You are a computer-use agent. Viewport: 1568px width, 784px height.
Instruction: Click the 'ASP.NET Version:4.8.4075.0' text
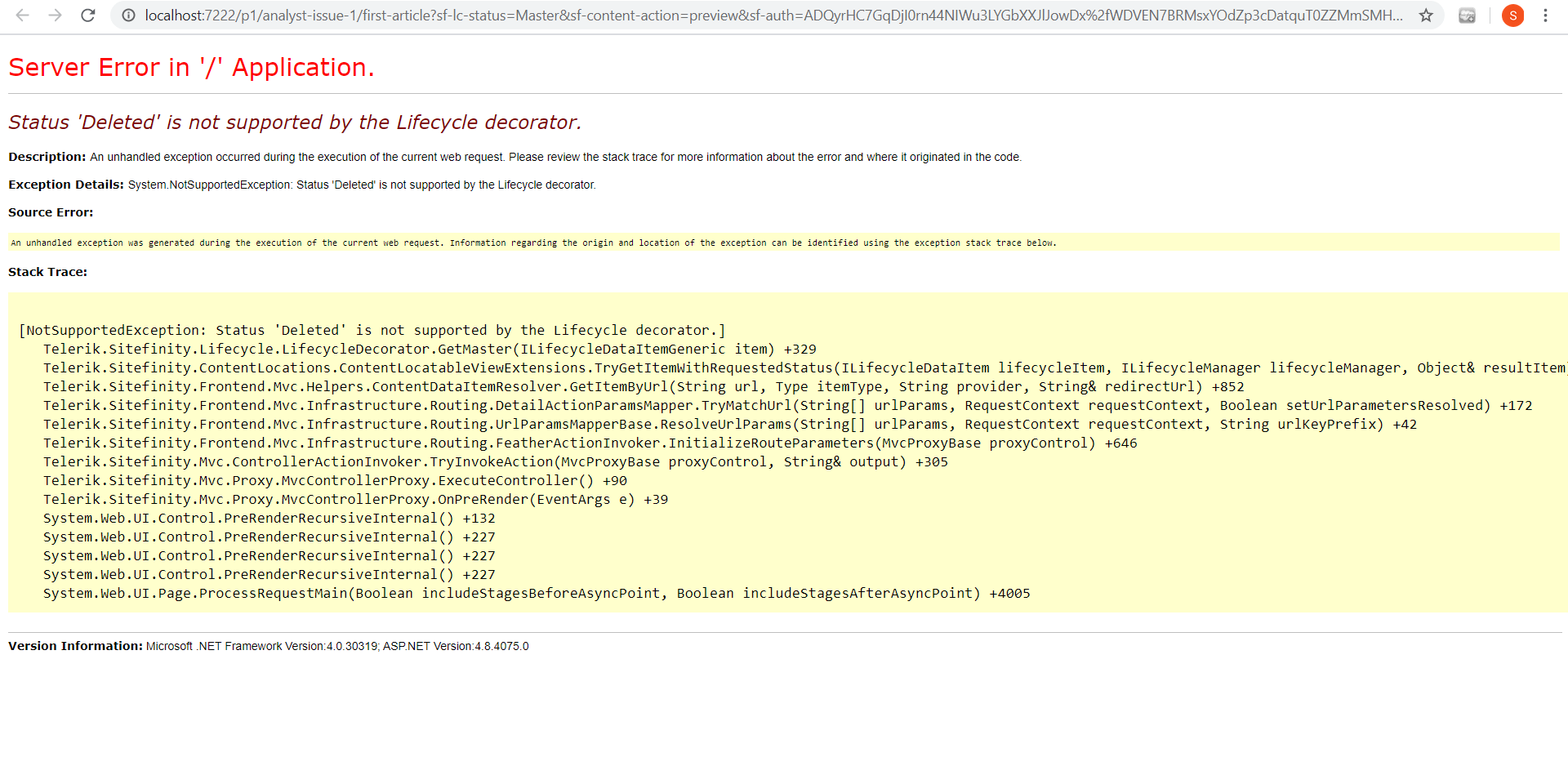click(456, 646)
